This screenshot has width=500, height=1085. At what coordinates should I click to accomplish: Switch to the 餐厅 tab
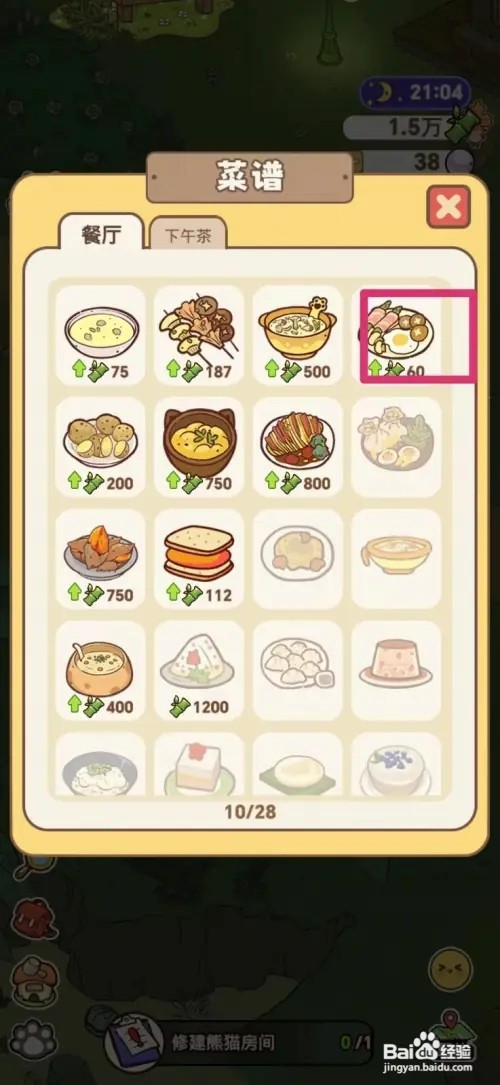101,233
